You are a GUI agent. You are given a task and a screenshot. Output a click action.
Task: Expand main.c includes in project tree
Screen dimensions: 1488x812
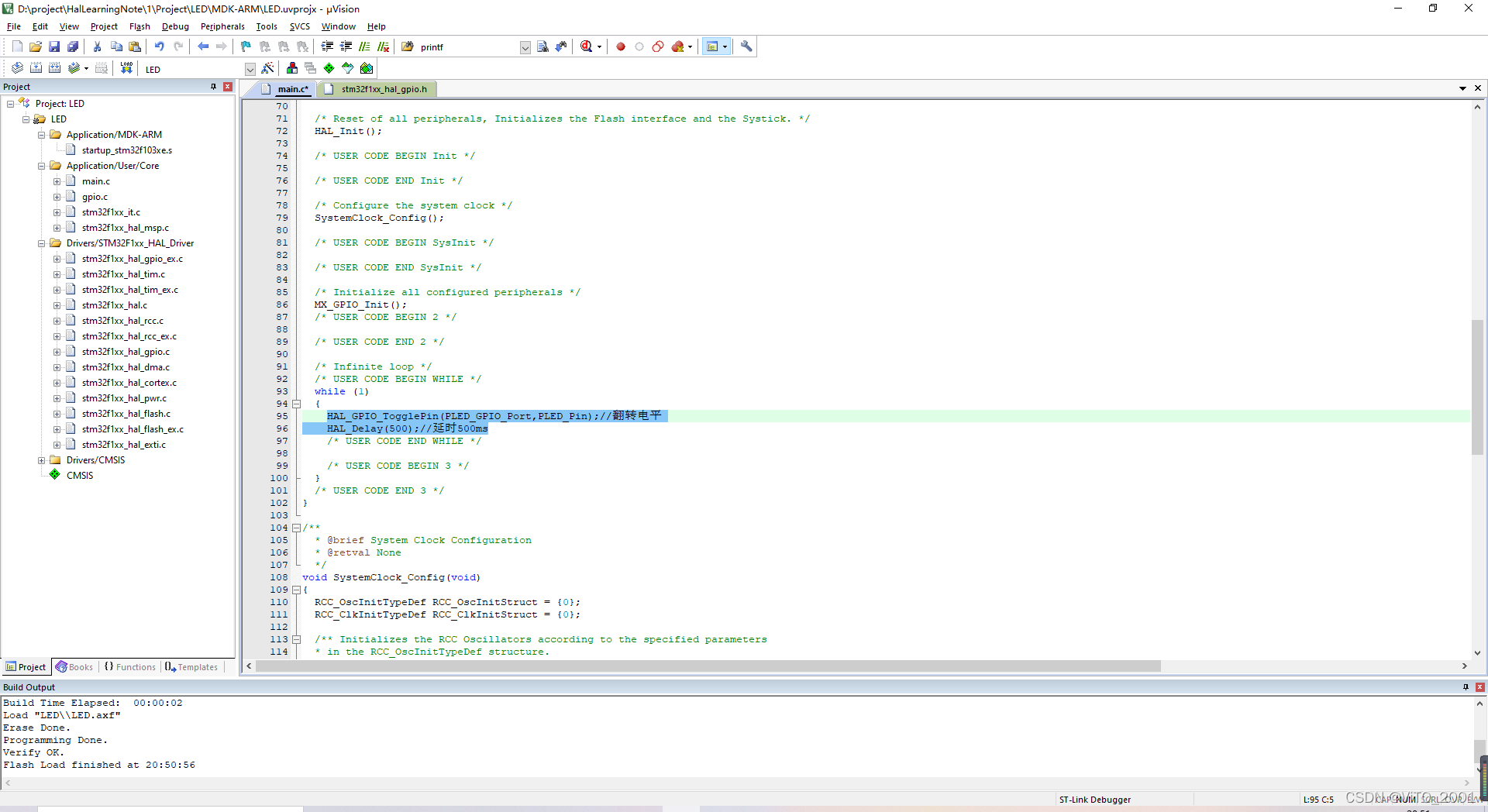coord(57,181)
